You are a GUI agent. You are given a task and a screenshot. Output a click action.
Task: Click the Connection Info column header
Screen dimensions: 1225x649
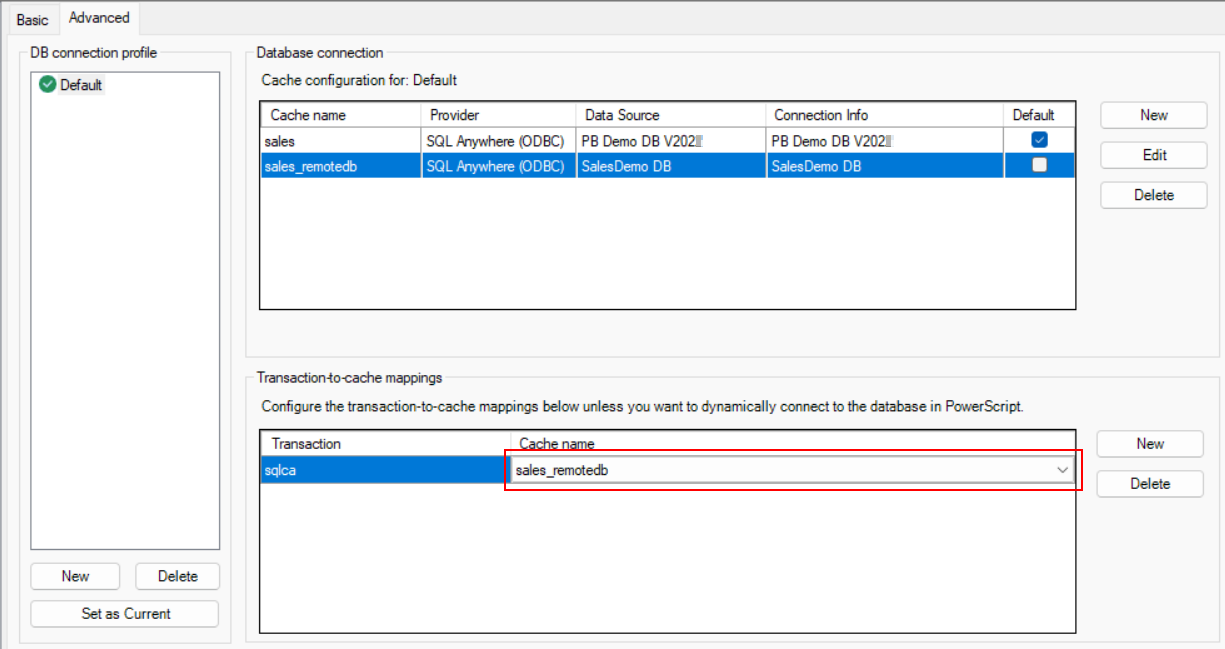(884, 115)
